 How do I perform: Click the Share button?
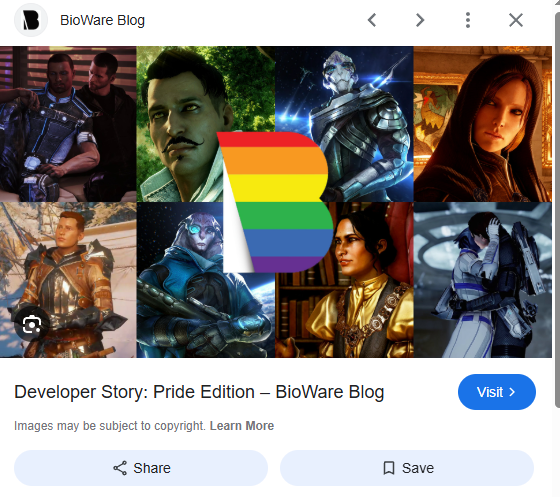(141, 468)
